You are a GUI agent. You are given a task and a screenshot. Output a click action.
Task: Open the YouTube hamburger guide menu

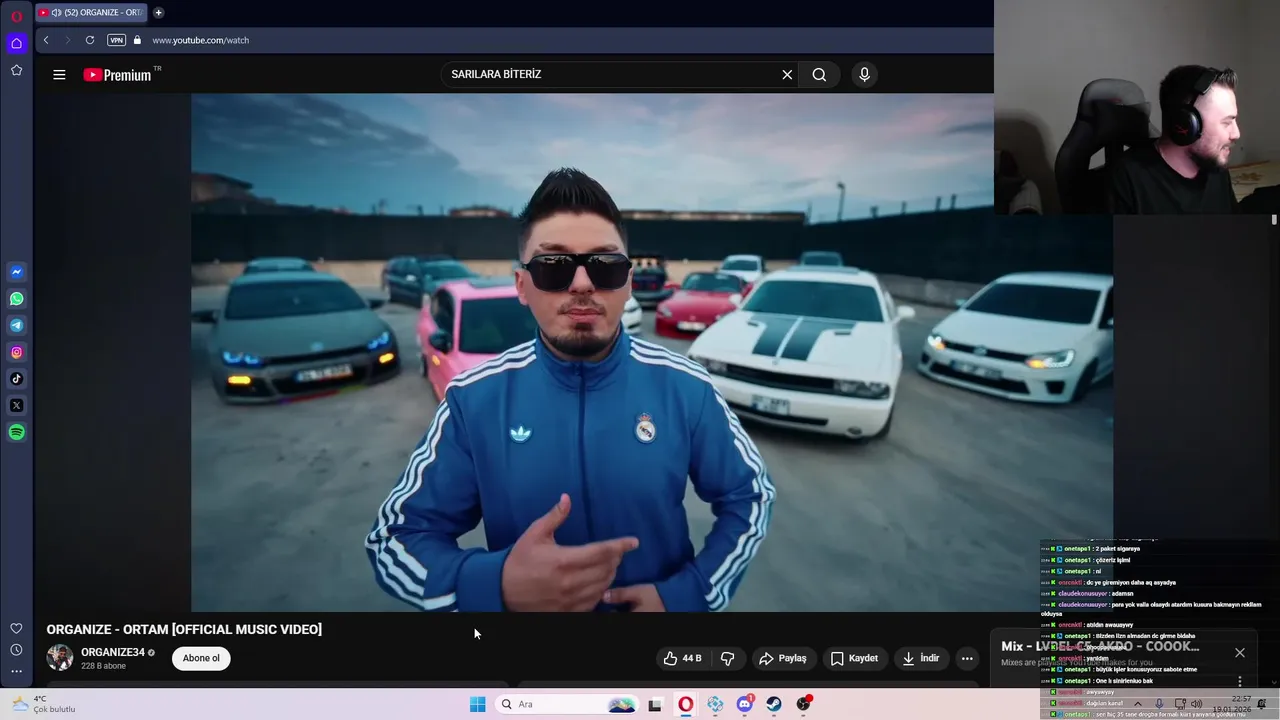(x=59, y=74)
